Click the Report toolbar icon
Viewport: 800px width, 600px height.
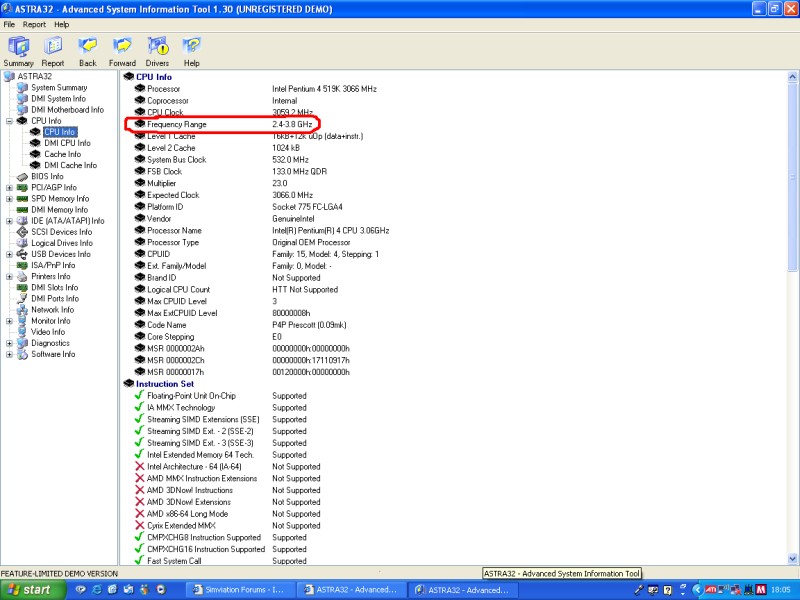pyautogui.click(x=53, y=52)
